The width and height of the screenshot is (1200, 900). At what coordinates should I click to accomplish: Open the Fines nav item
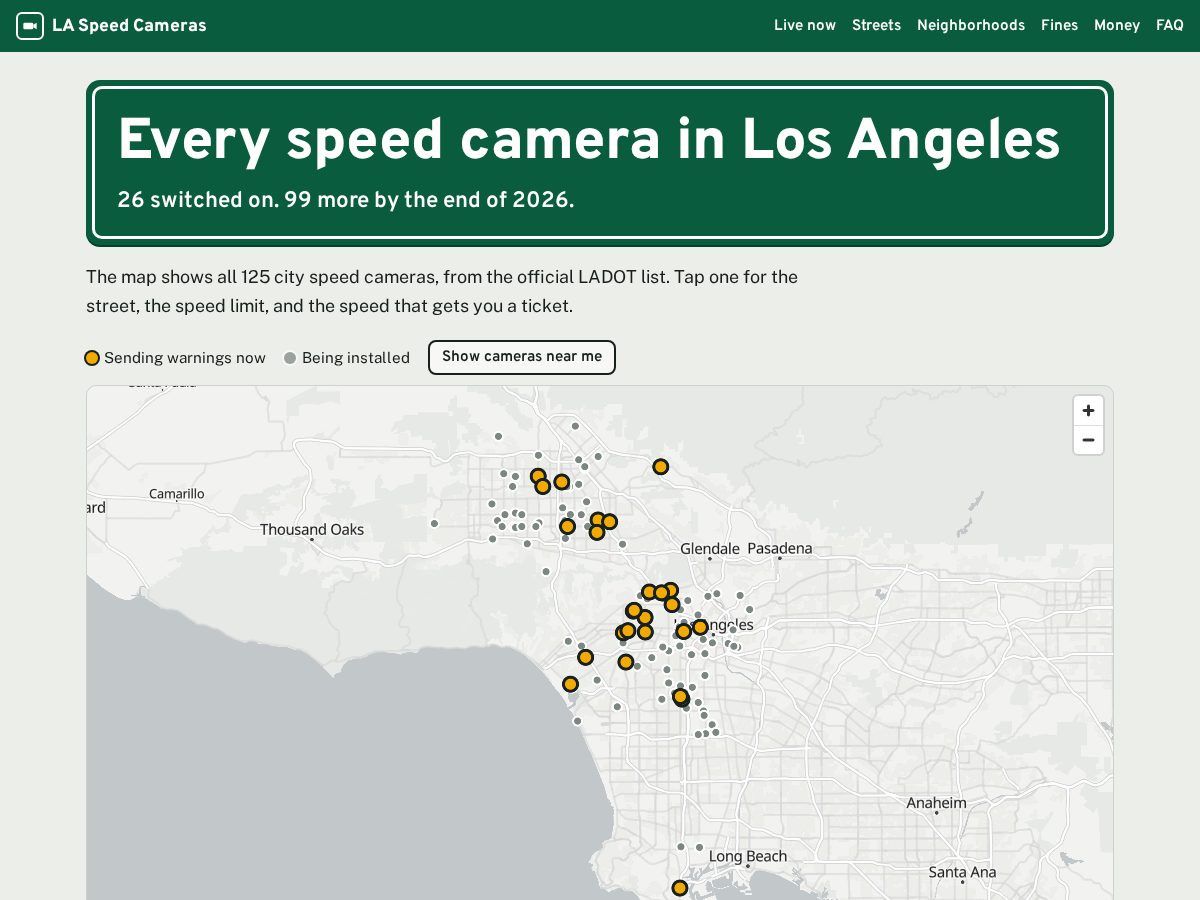pos(1059,26)
